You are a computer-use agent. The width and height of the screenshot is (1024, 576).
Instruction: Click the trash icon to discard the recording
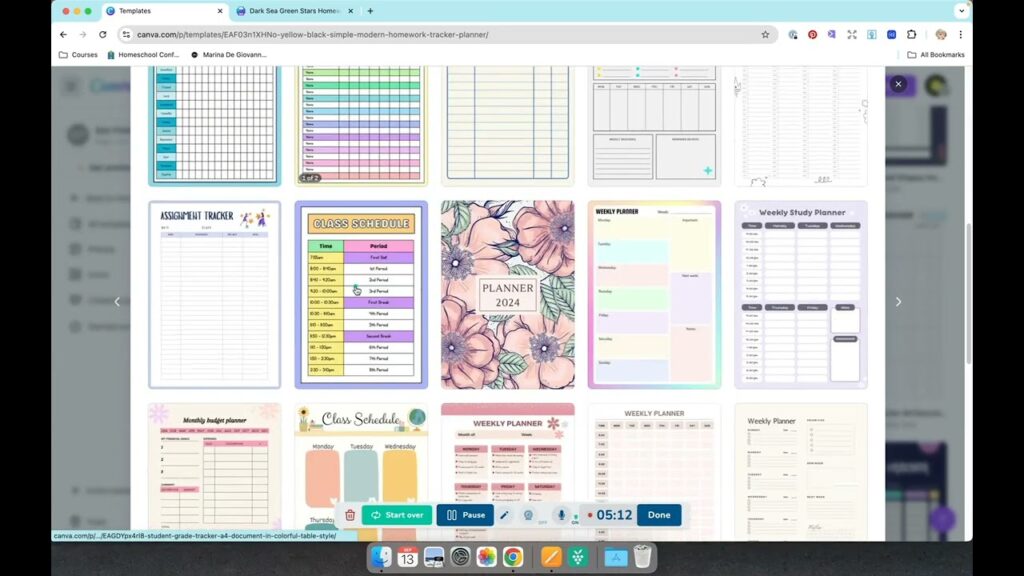click(349, 514)
